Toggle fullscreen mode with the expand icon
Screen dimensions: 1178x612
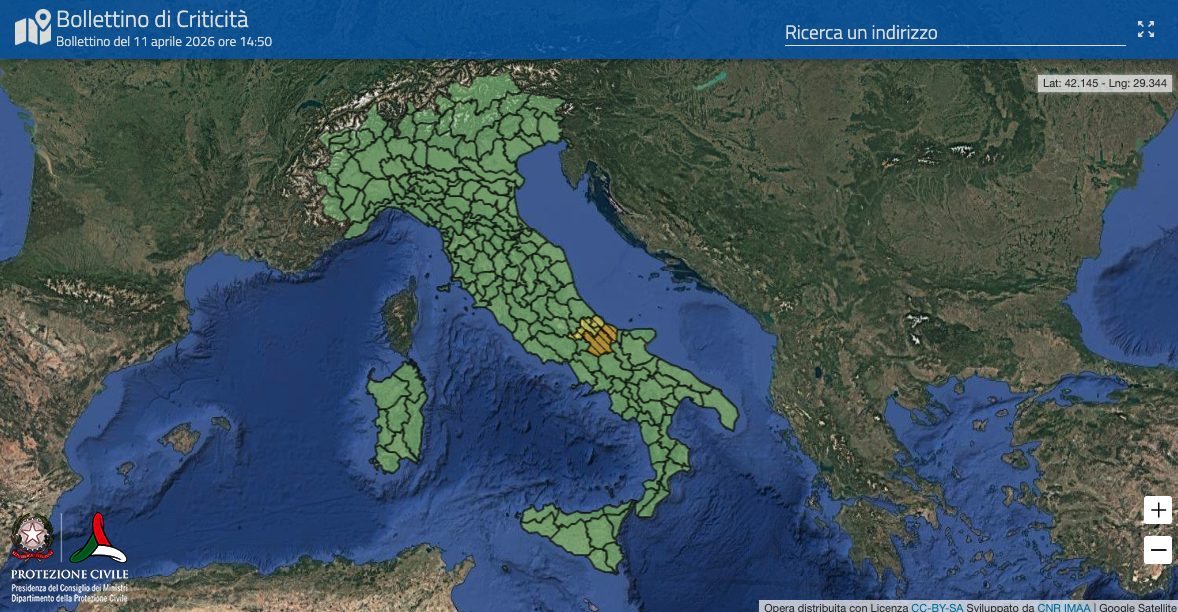(1146, 30)
